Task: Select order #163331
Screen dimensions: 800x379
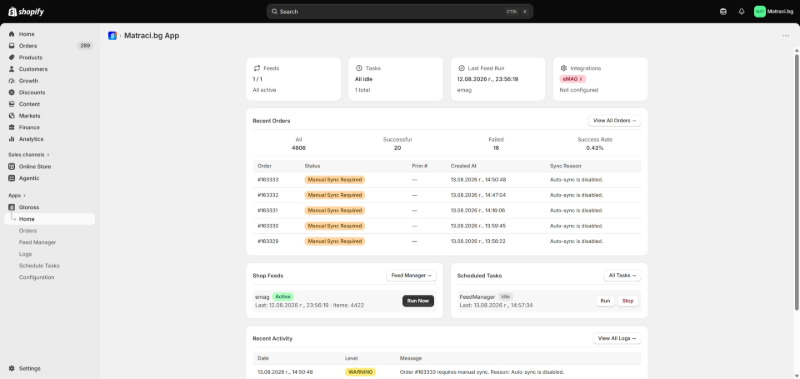Action: point(268,210)
